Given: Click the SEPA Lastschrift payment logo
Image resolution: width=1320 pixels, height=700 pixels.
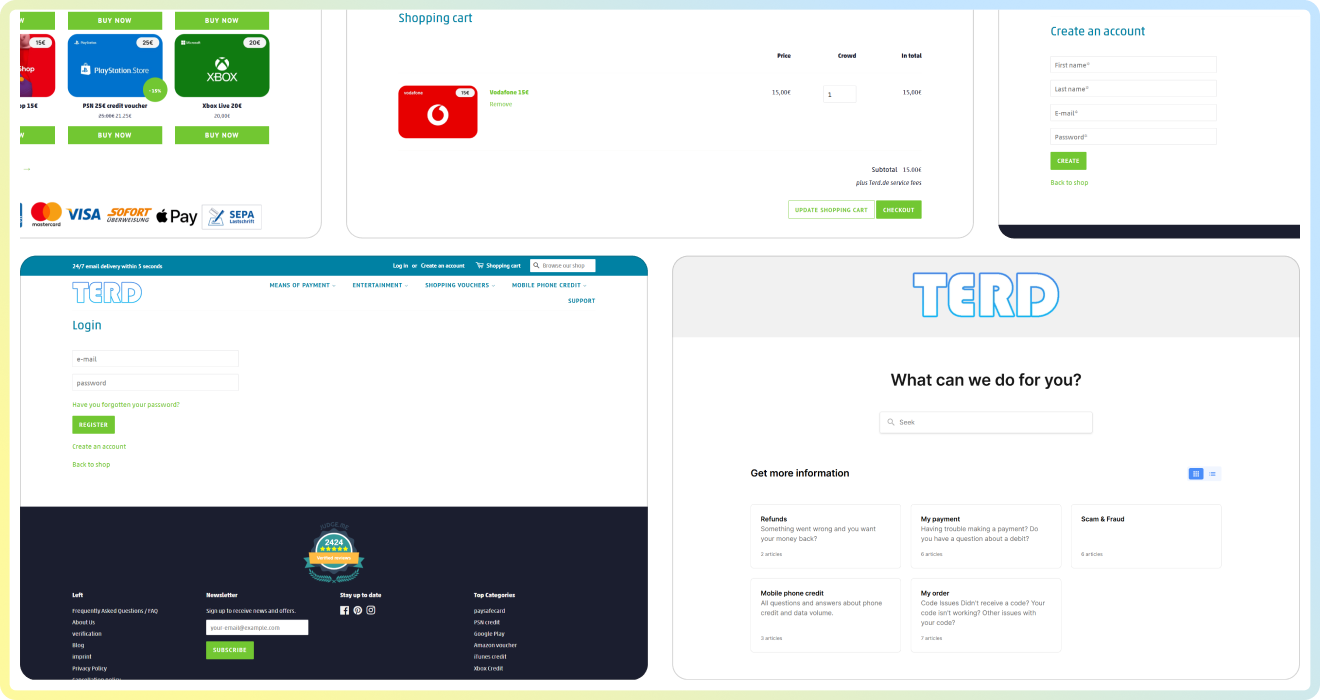Looking at the screenshot, I should tap(232, 217).
